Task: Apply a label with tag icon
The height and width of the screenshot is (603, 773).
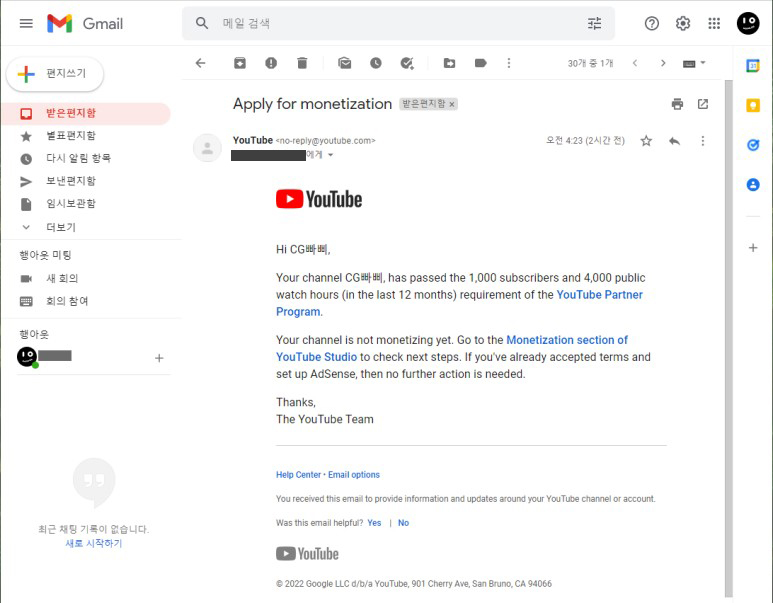Action: (x=481, y=63)
